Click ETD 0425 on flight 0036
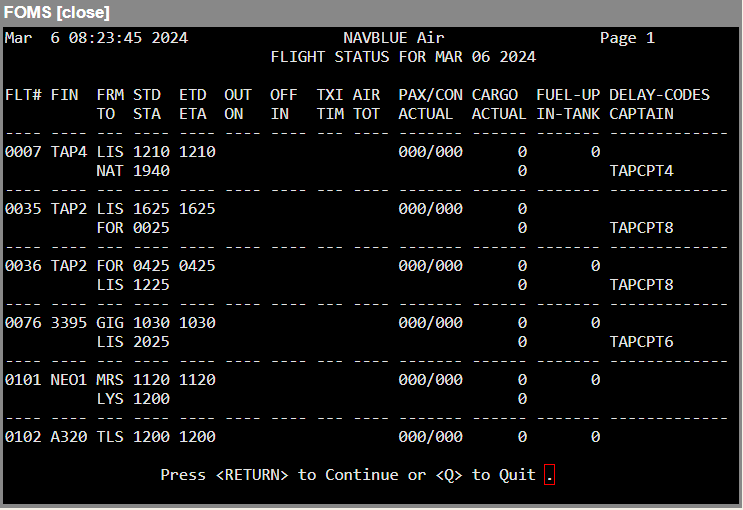Viewport: 743px width, 510px height. pyautogui.click(x=197, y=265)
